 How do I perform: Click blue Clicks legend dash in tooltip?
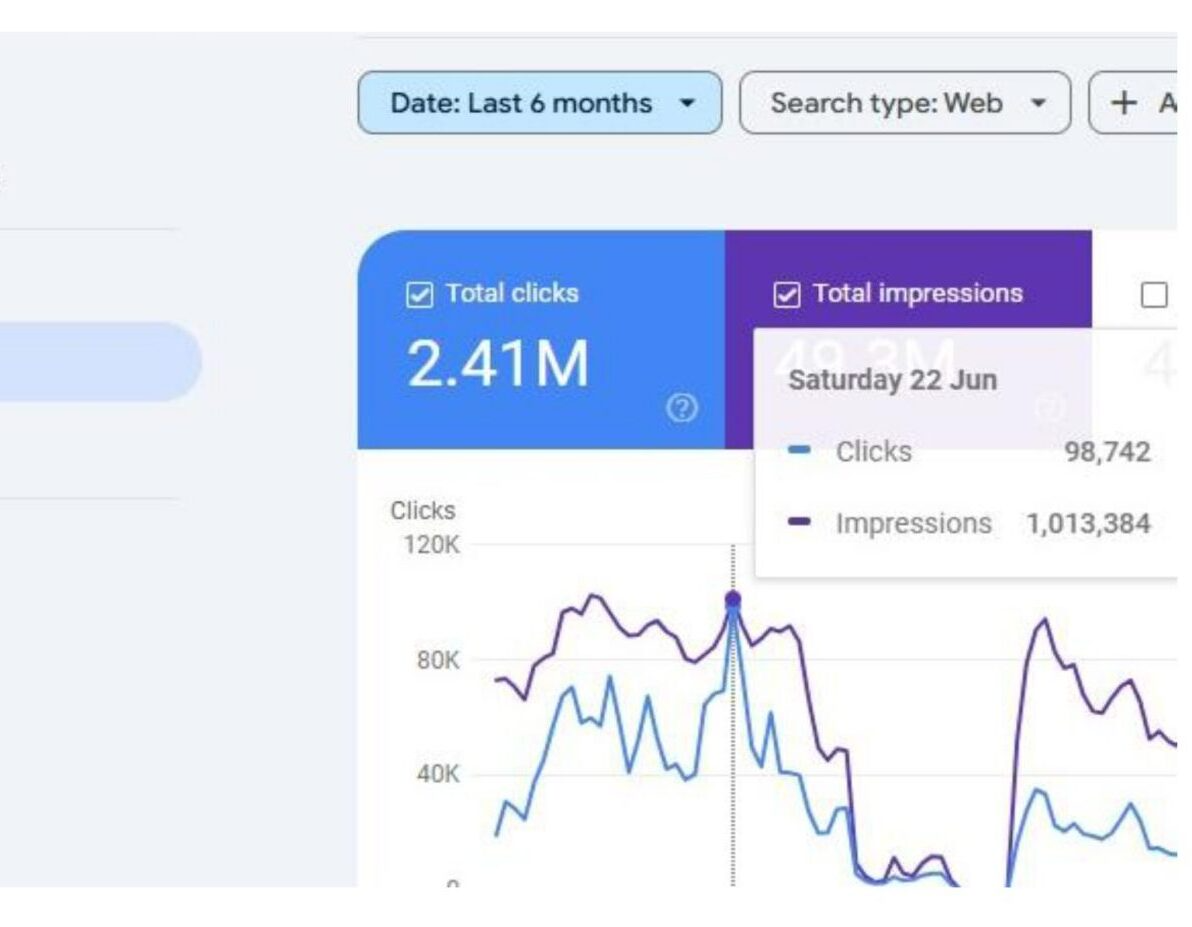tap(799, 451)
